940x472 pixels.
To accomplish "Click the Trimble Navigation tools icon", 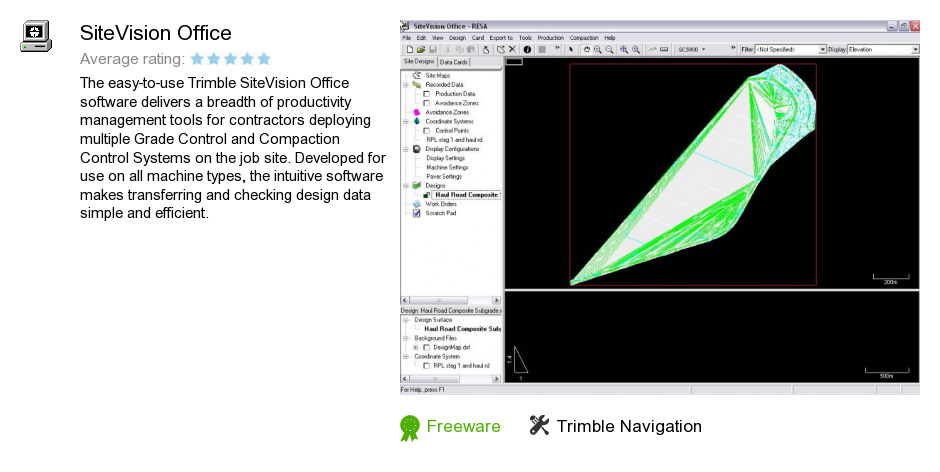I will [x=539, y=425].
